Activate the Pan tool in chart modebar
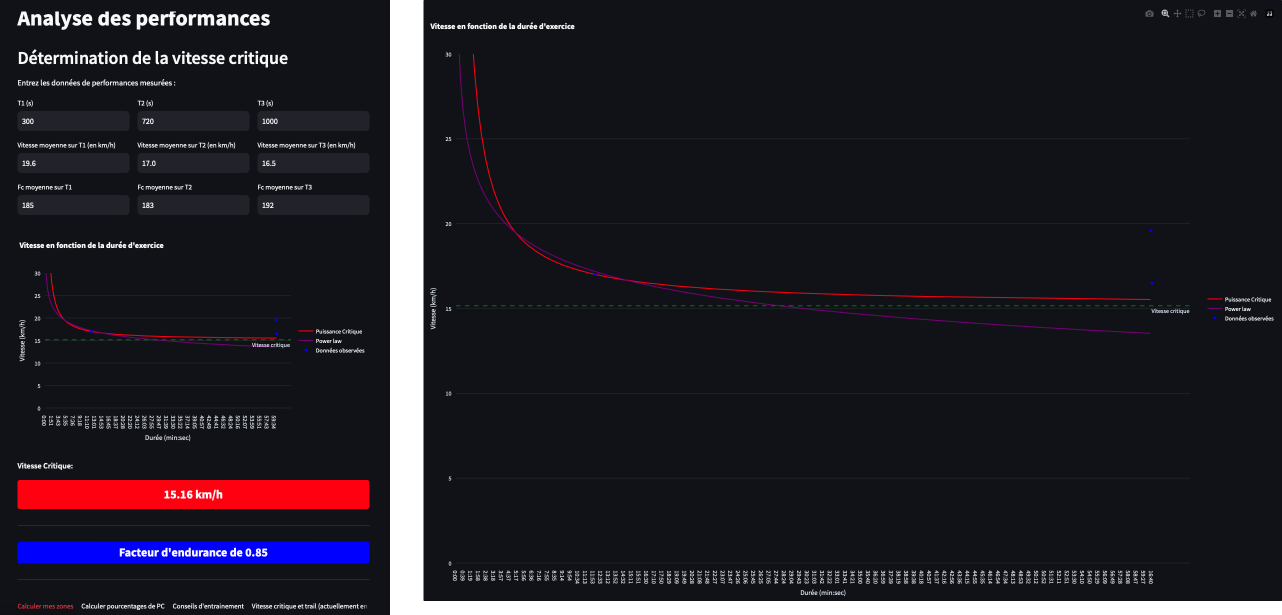1282x615 pixels. 1177,13
